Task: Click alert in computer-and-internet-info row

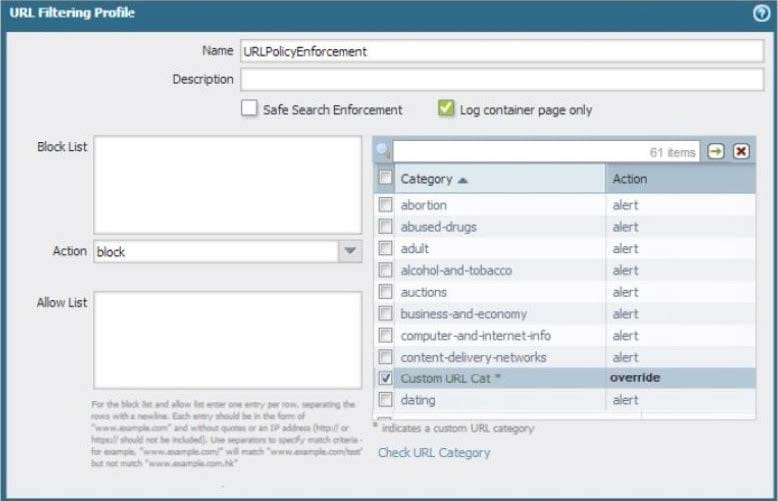Action: point(625,336)
